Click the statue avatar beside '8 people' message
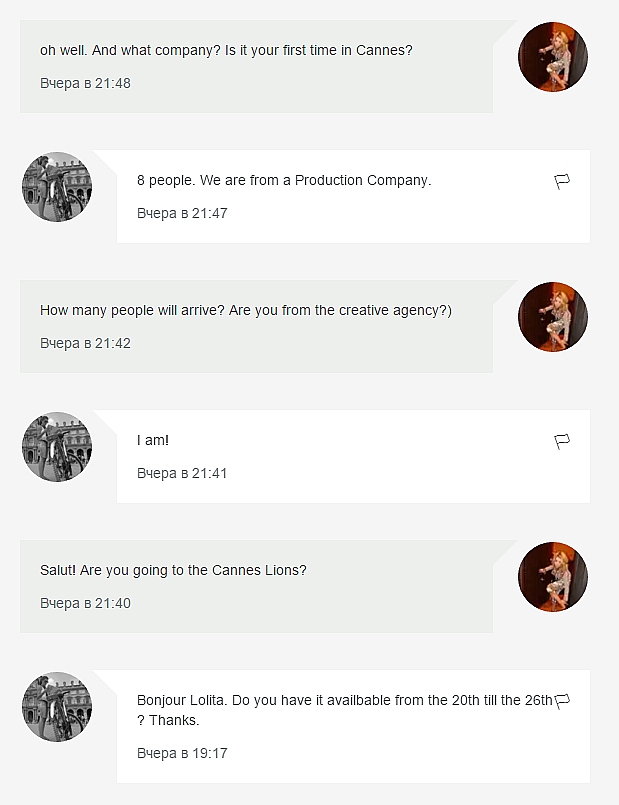The image size is (619, 805). [57, 187]
